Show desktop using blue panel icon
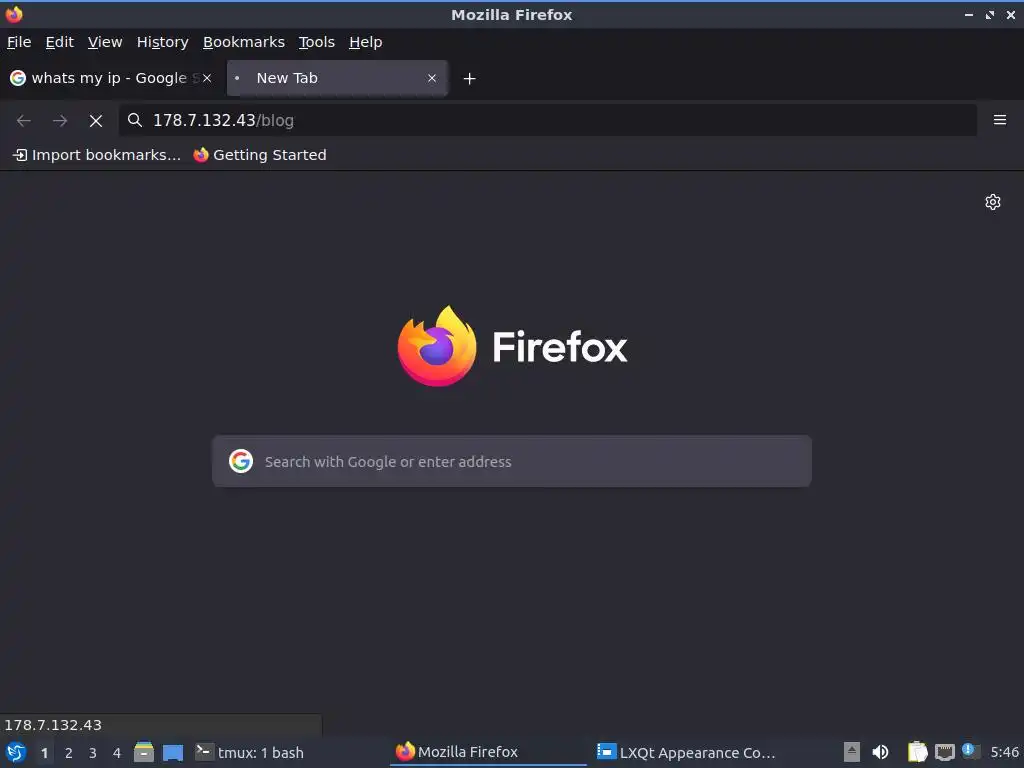The width and height of the screenshot is (1024, 768). pos(173,752)
